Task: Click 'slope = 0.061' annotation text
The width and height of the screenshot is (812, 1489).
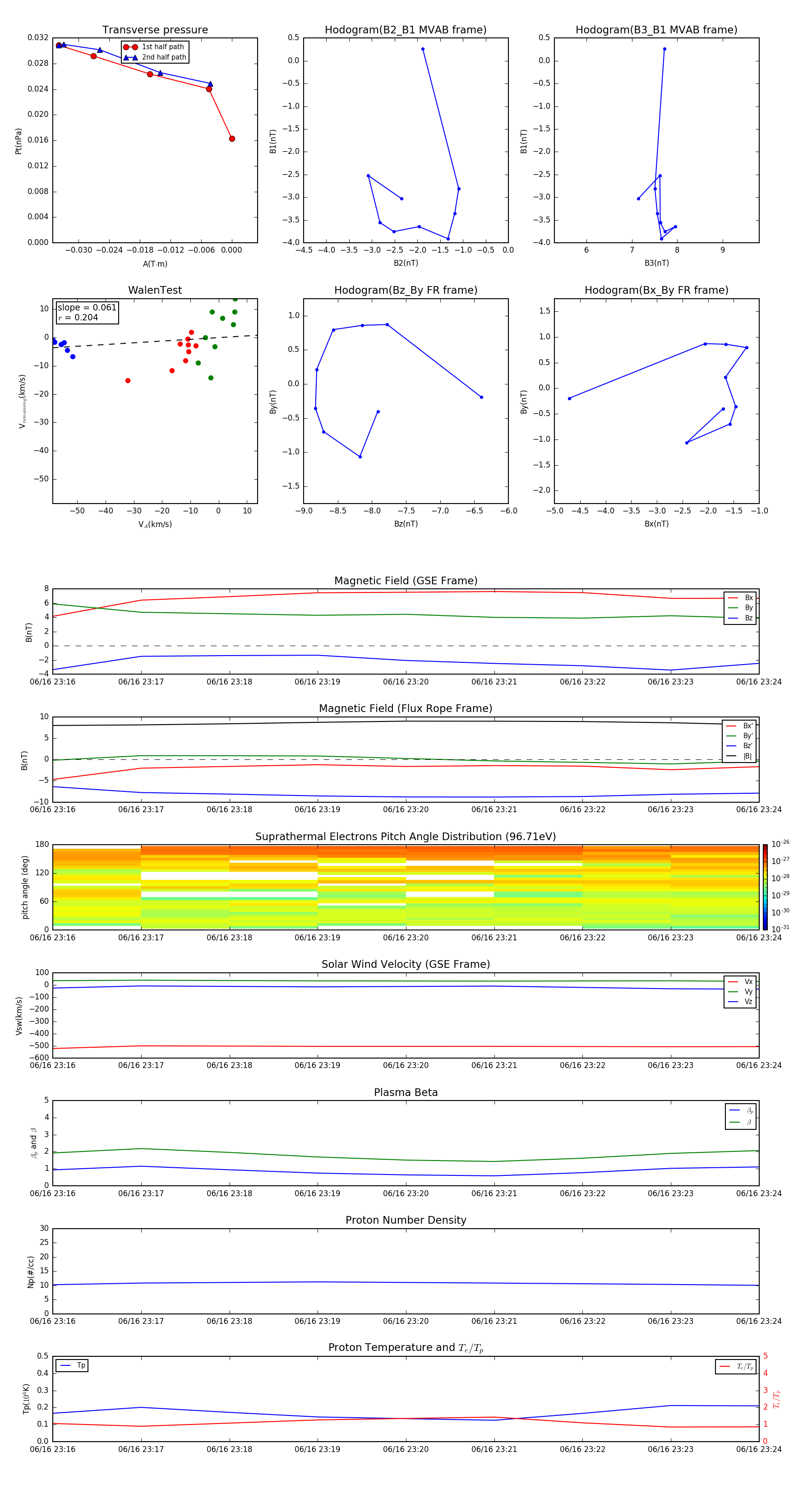Action: tap(87, 308)
